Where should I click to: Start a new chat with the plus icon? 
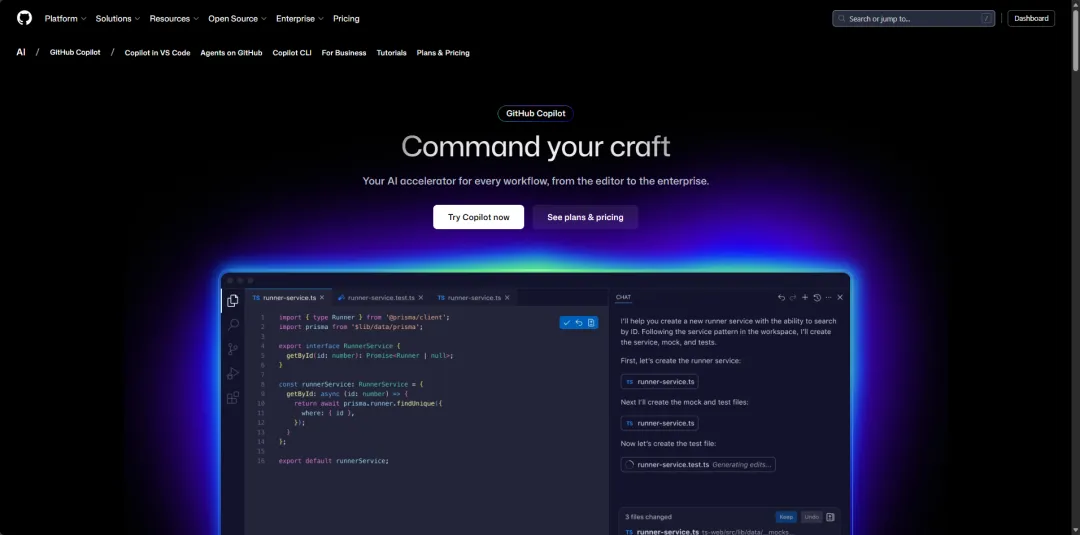point(804,297)
